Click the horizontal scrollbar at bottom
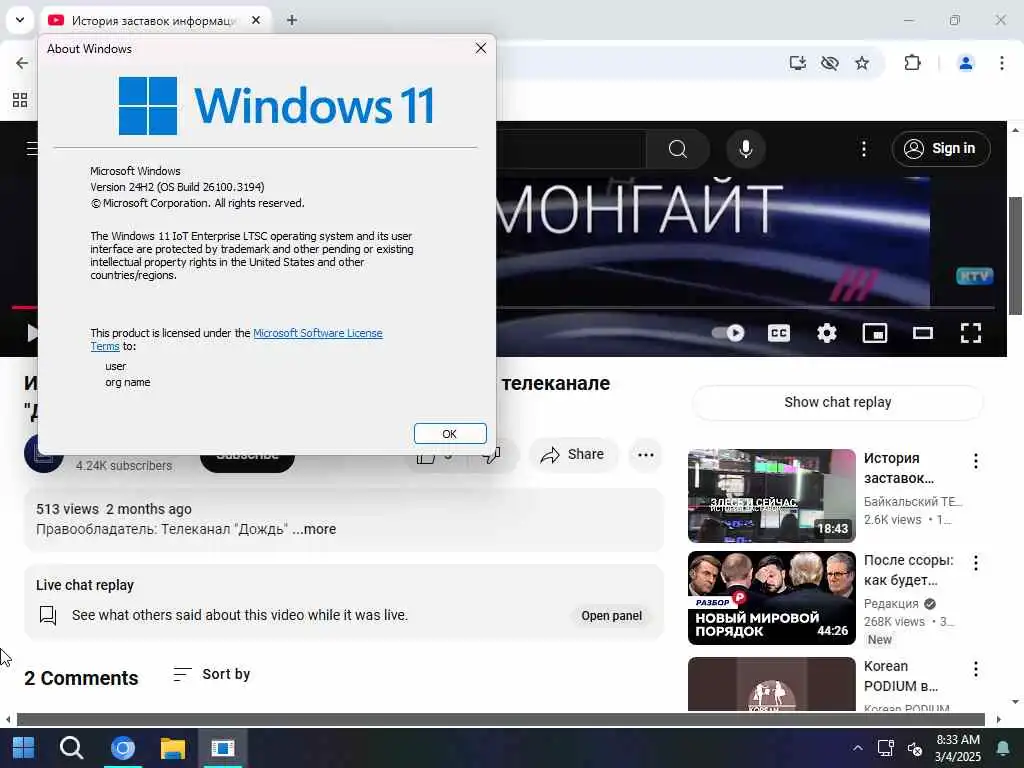The image size is (1024, 768). click(500, 719)
